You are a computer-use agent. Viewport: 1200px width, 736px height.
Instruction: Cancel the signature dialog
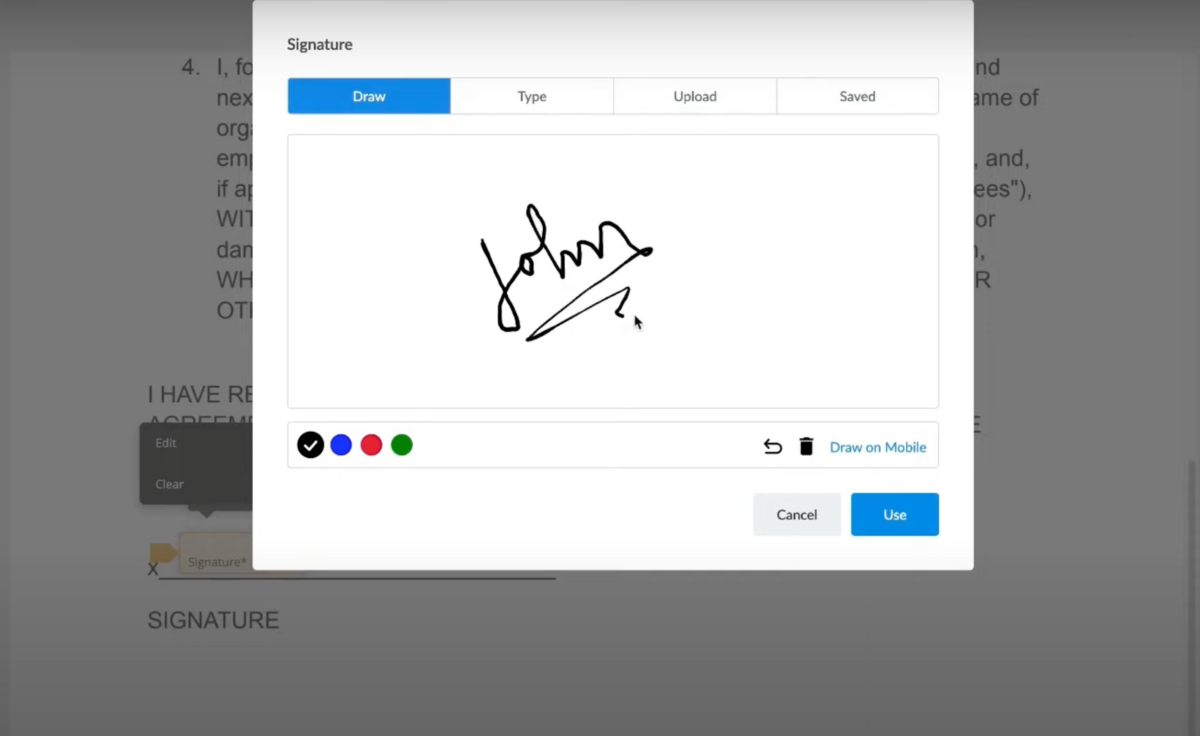pyautogui.click(x=797, y=514)
